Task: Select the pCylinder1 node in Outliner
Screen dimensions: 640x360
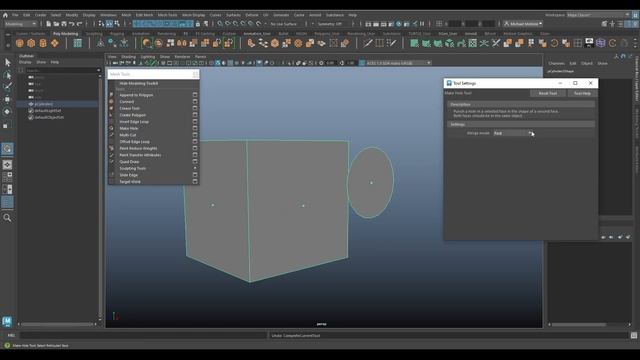Action: tap(44, 104)
